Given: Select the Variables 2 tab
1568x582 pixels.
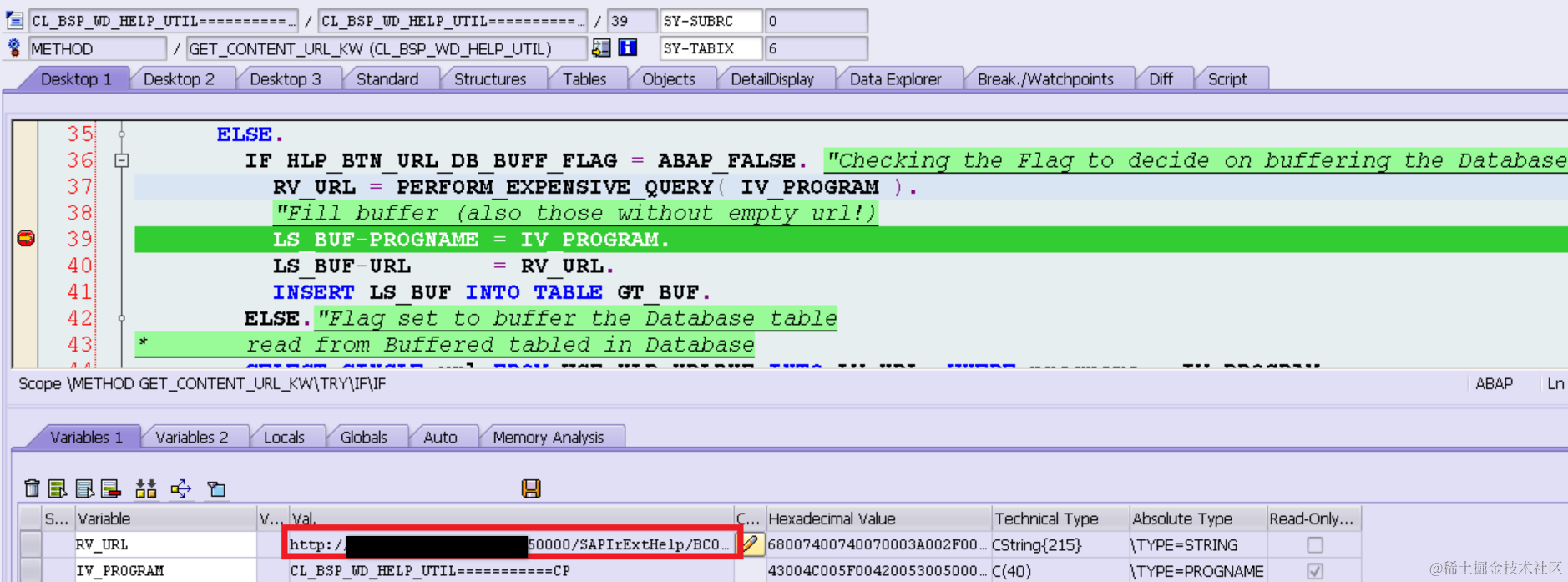Looking at the screenshot, I should tap(191, 437).
